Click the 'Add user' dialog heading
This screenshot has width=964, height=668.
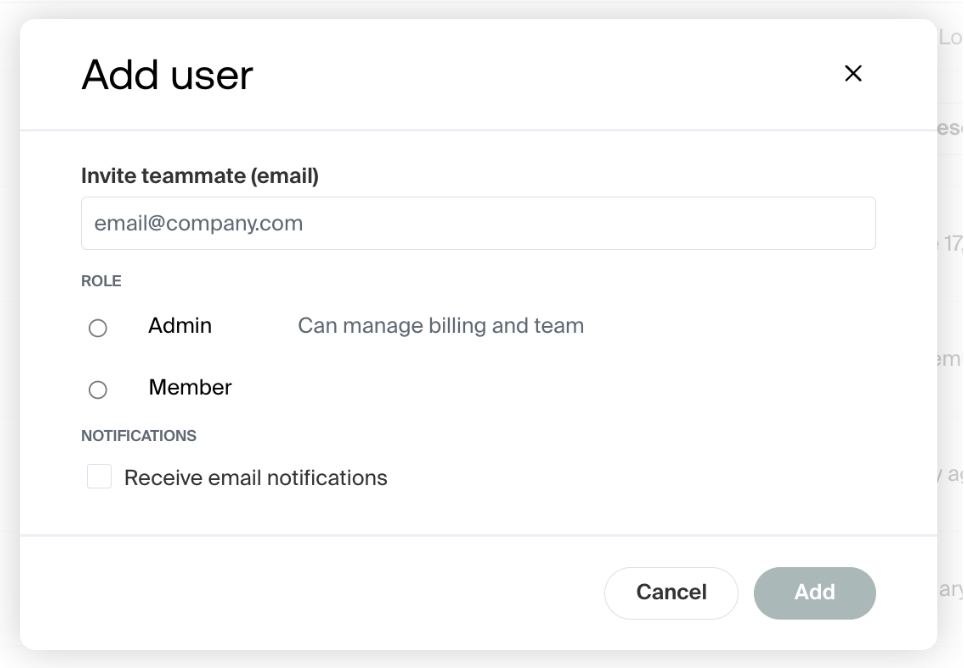tap(167, 75)
